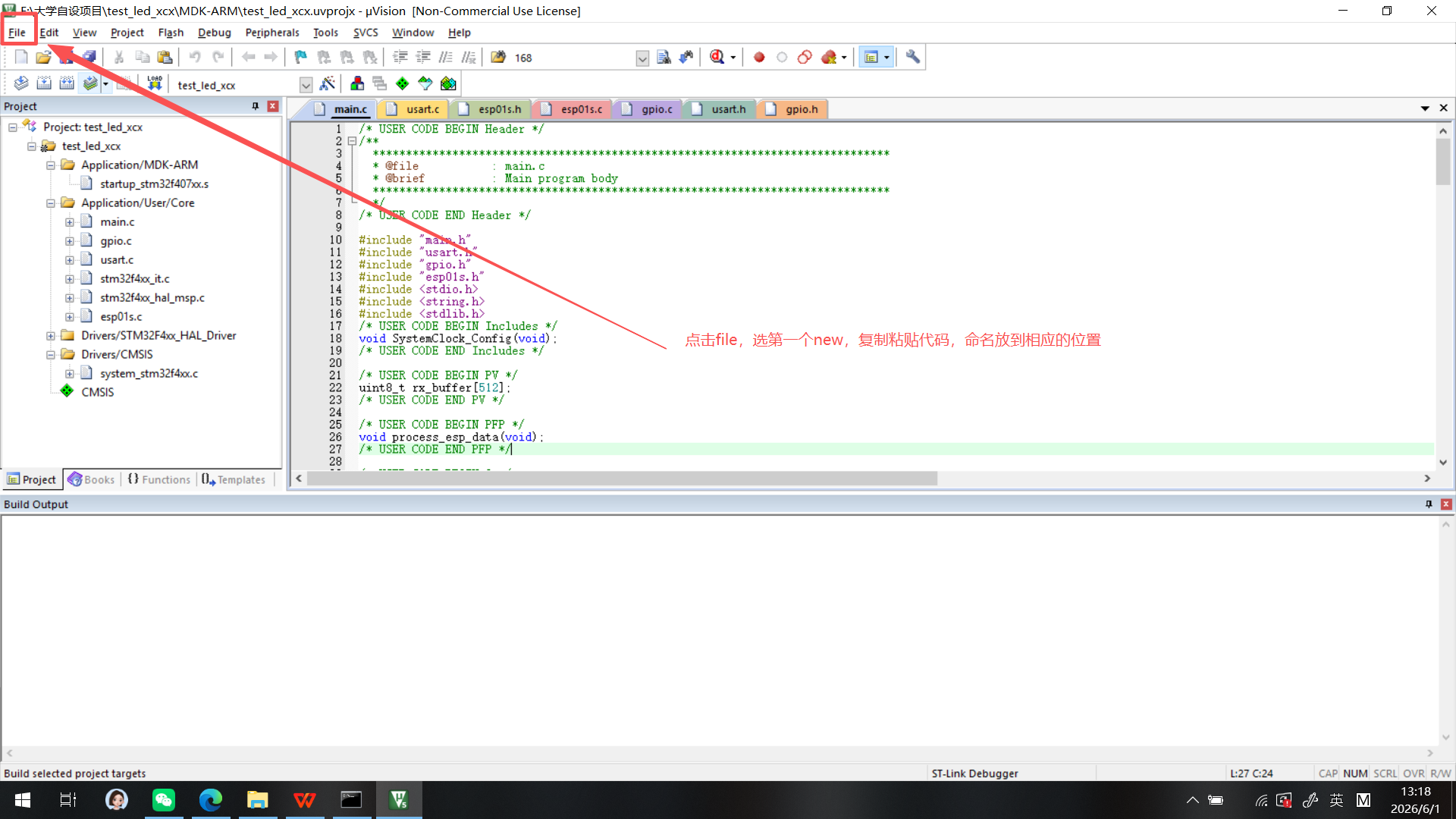The image size is (1456, 819).
Task: Click the Cut scissors icon
Action: [119, 57]
